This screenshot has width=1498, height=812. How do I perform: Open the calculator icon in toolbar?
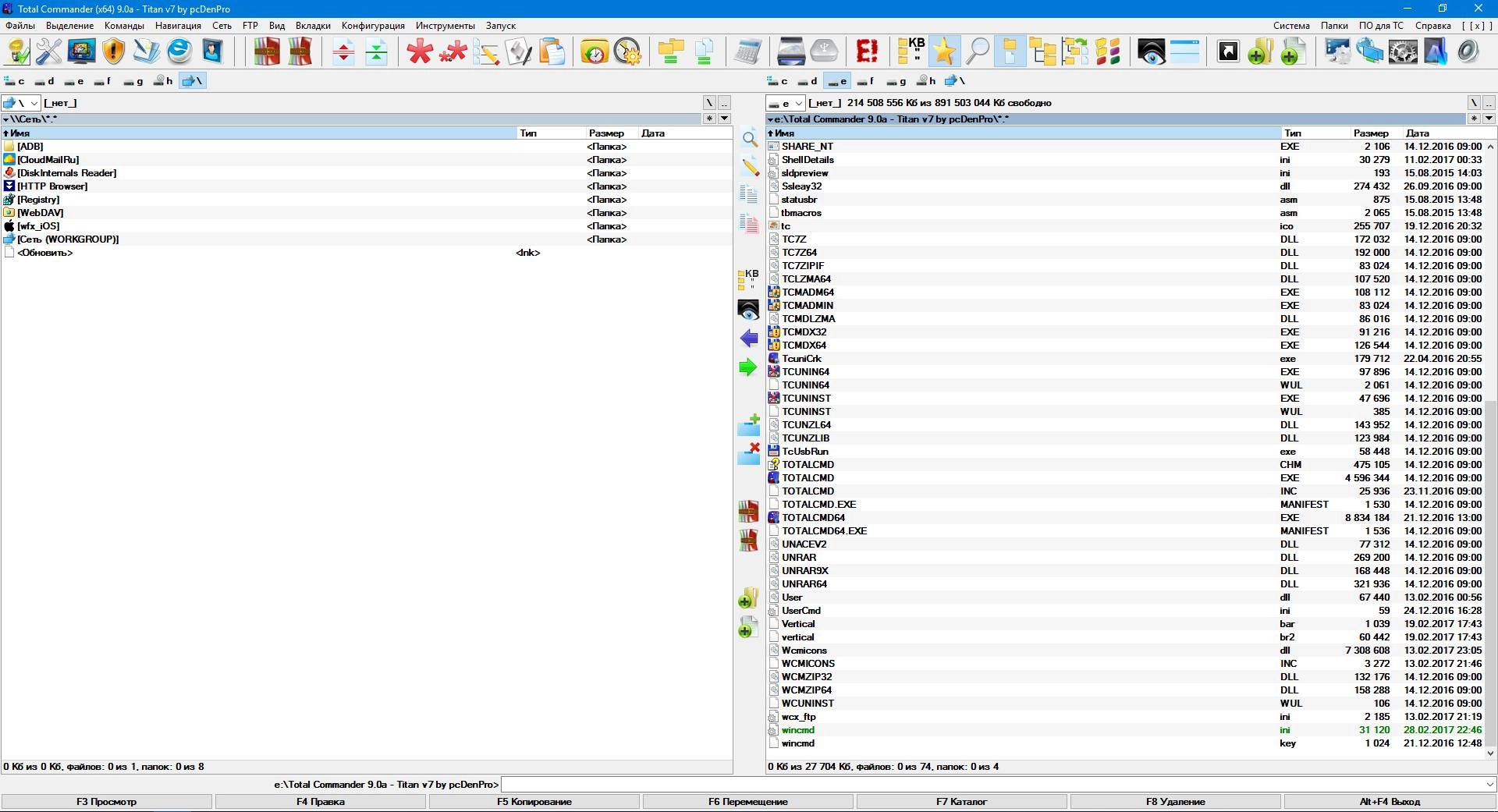[747, 51]
